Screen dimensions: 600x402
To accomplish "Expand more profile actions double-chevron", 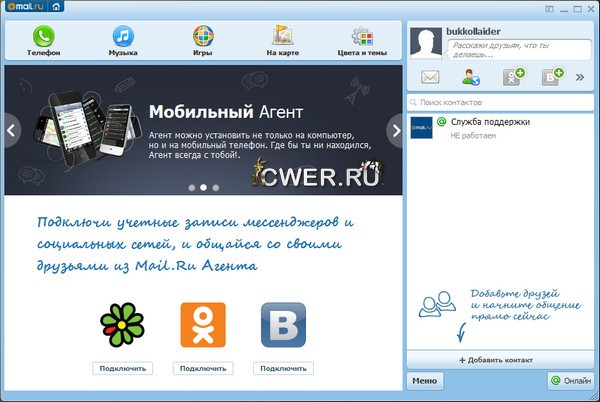I will coord(580,78).
